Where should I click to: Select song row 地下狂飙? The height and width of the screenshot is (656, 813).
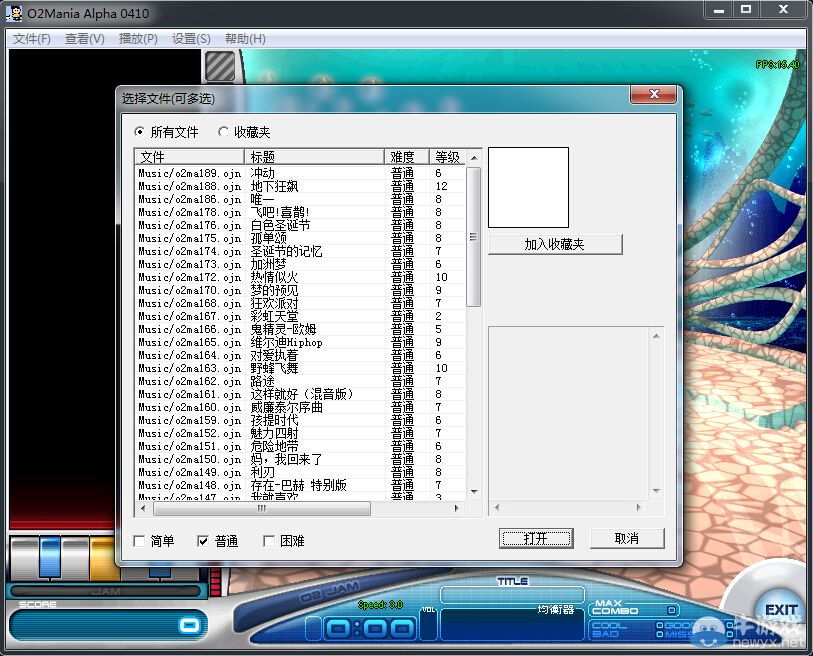301,186
